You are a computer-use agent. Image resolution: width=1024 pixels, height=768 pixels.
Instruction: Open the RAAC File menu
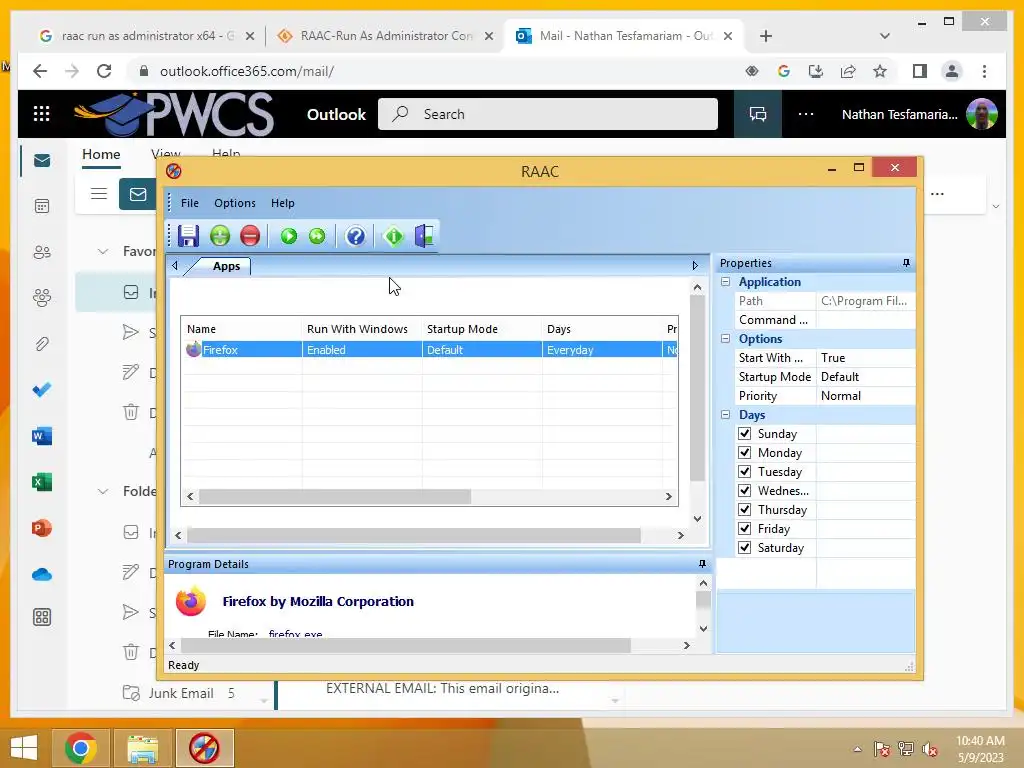tap(189, 203)
